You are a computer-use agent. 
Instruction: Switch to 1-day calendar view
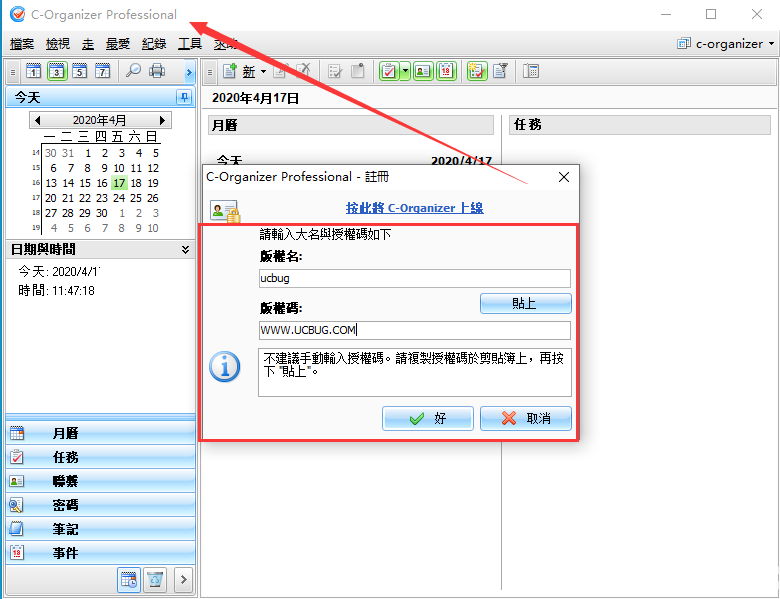click(33, 71)
